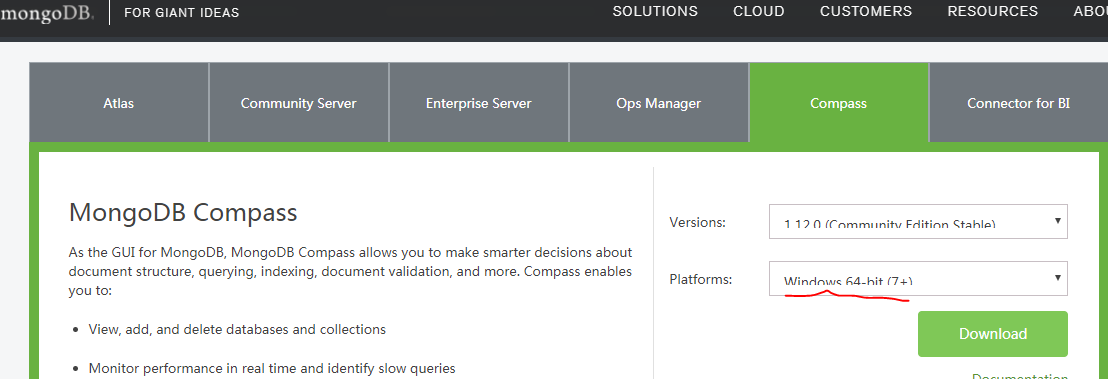Screen dimensions: 1108x379
Task: Open the CUSTOMERS menu
Action: point(866,11)
